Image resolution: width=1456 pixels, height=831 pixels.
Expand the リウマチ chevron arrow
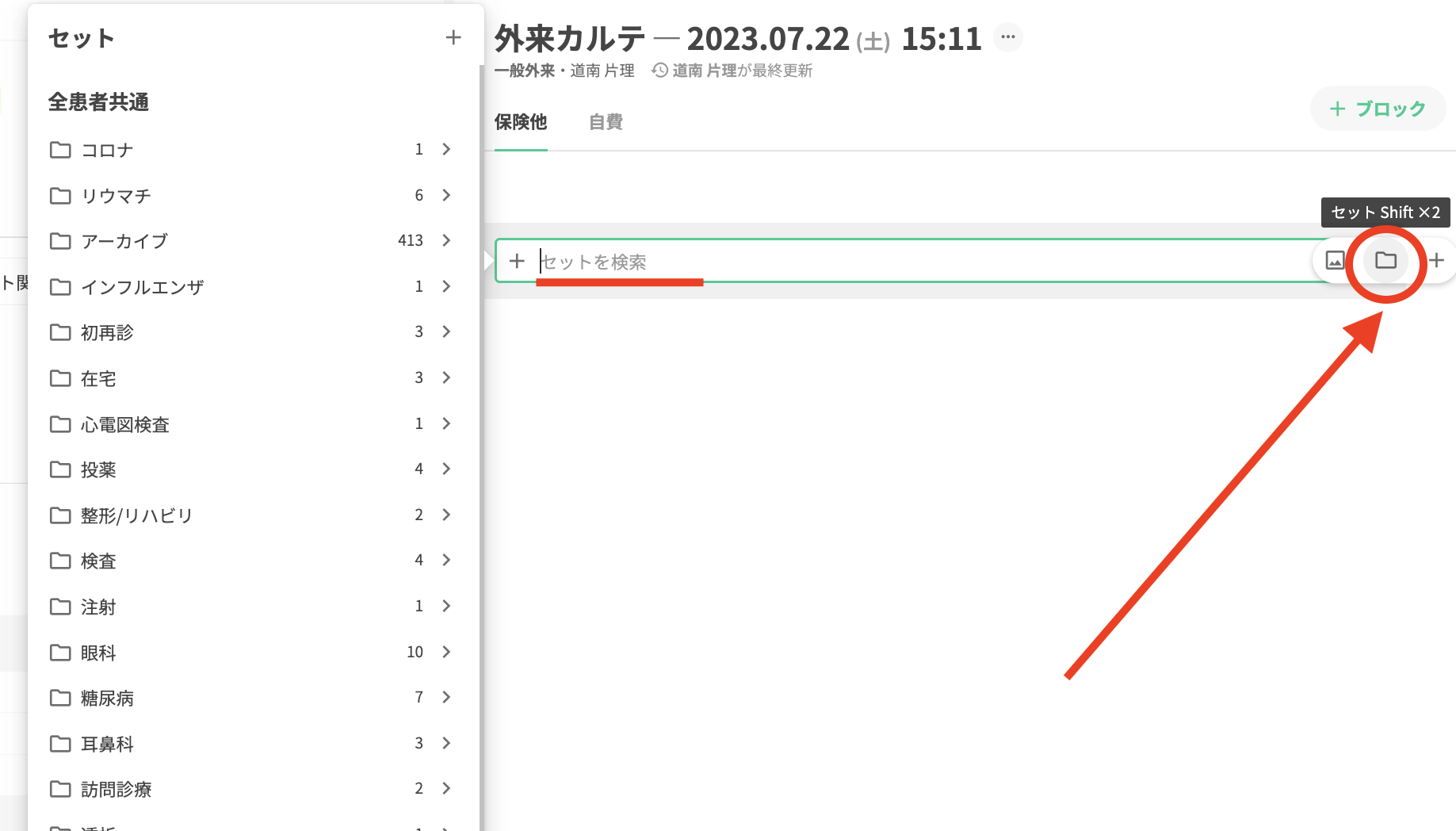[x=446, y=195]
